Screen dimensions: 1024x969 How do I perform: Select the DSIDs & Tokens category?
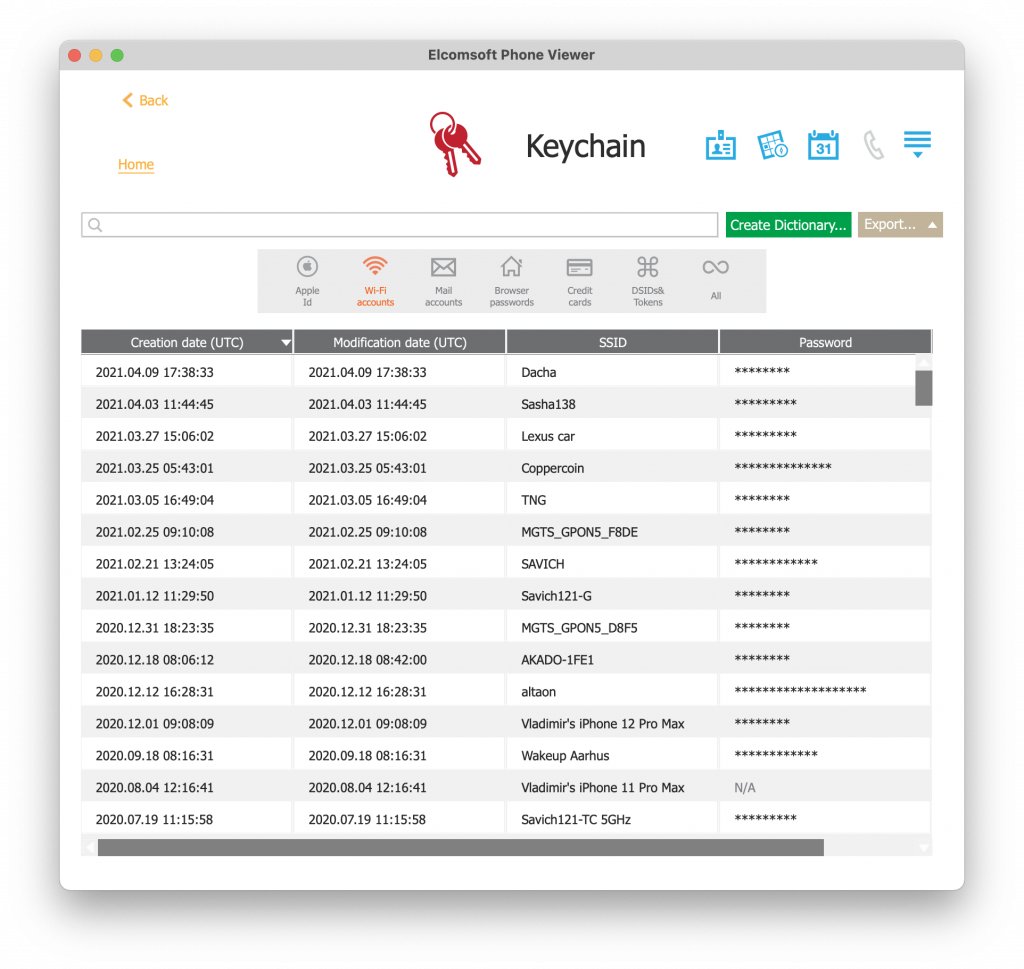point(647,281)
